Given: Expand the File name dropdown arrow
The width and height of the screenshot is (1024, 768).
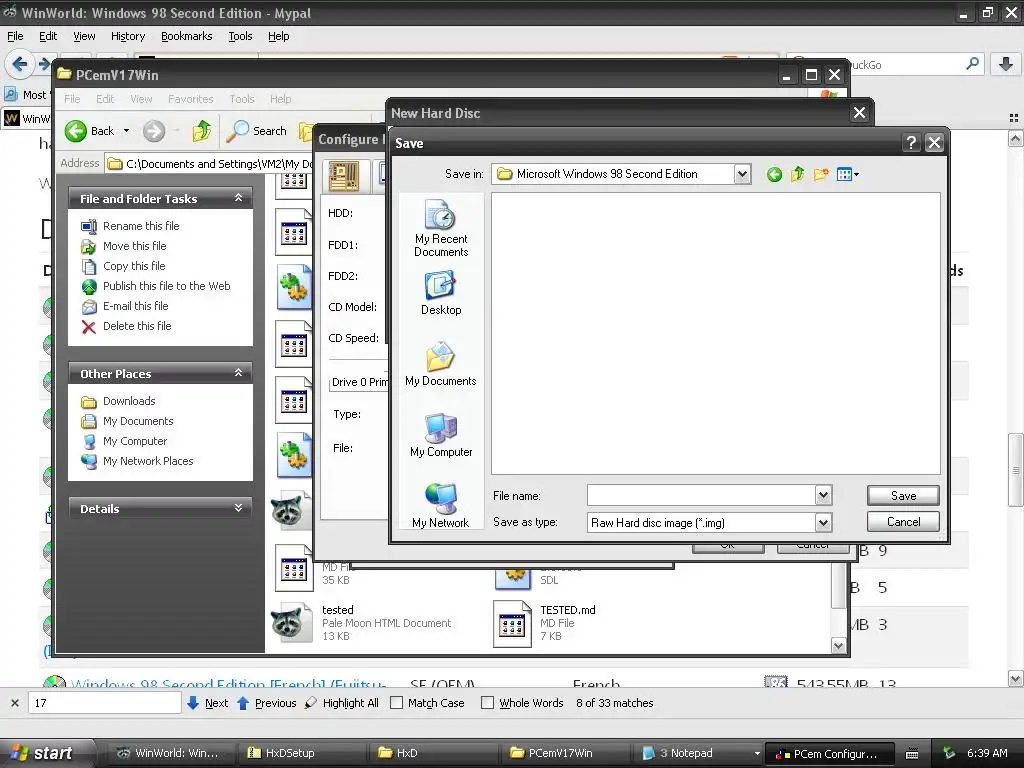Looking at the screenshot, I should click(823, 496).
